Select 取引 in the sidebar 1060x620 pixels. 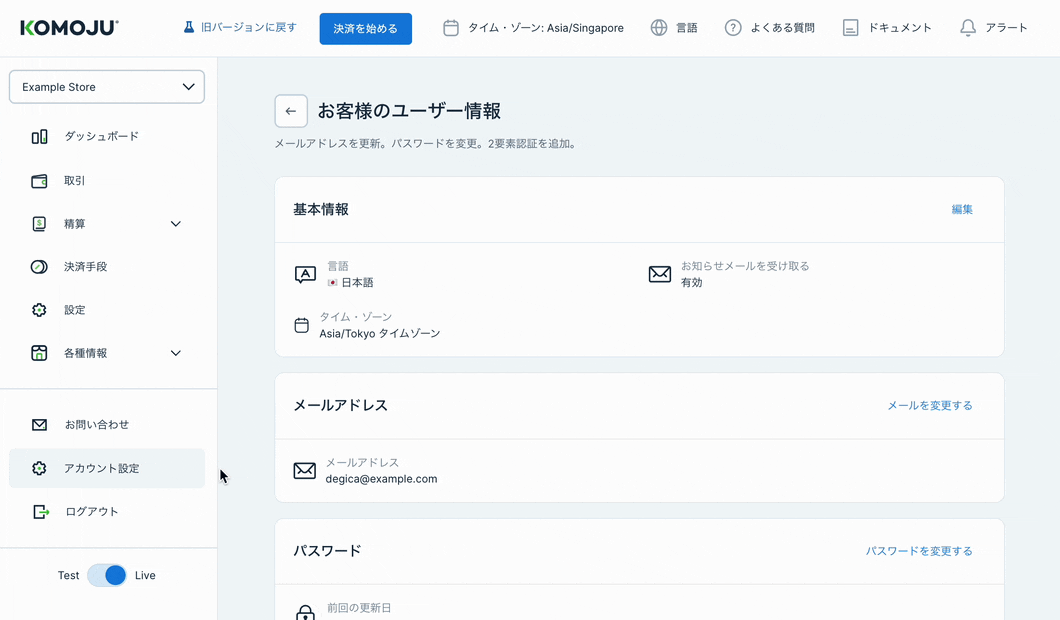75,181
